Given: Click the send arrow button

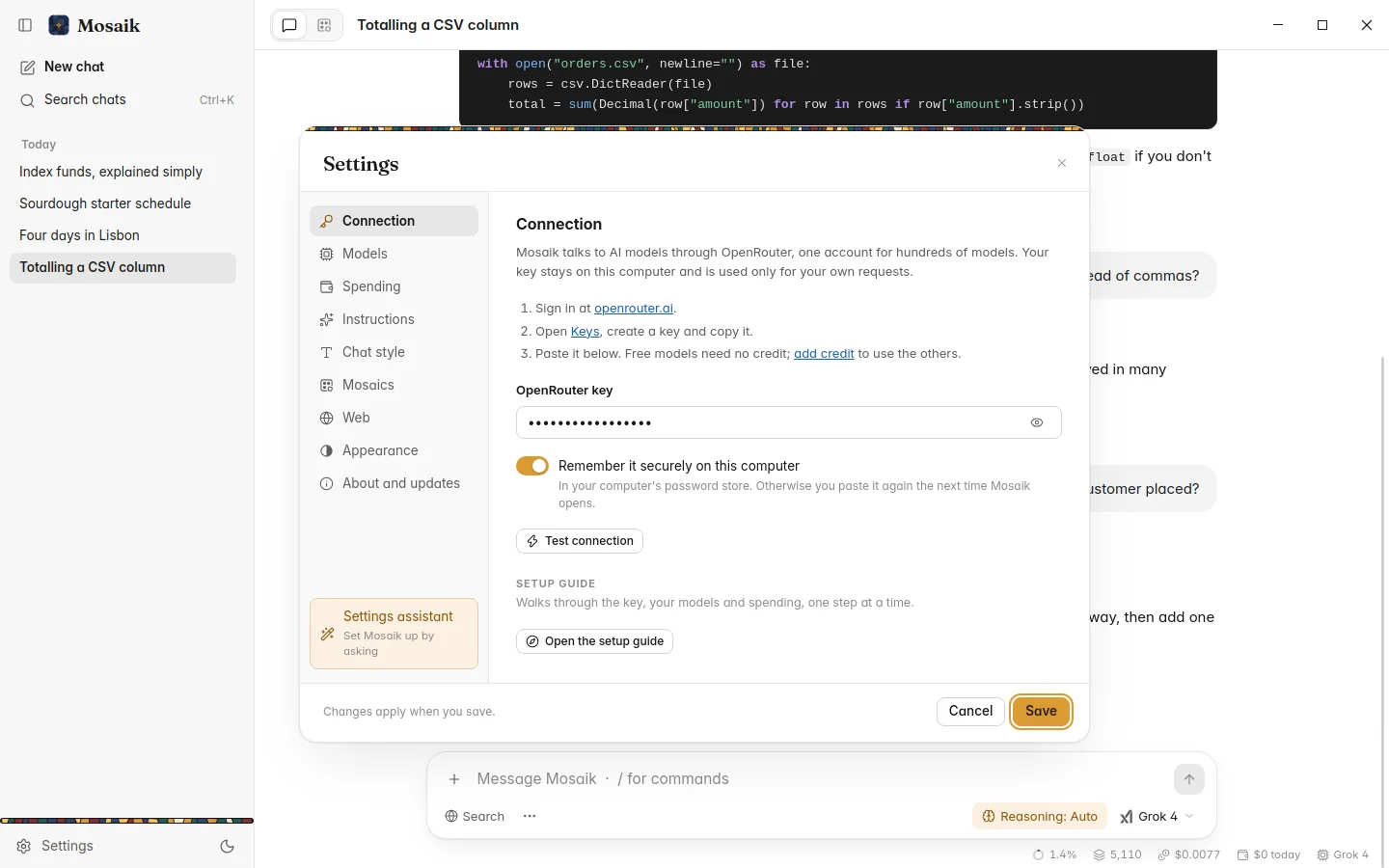Looking at the screenshot, I should coord(1189,779).
